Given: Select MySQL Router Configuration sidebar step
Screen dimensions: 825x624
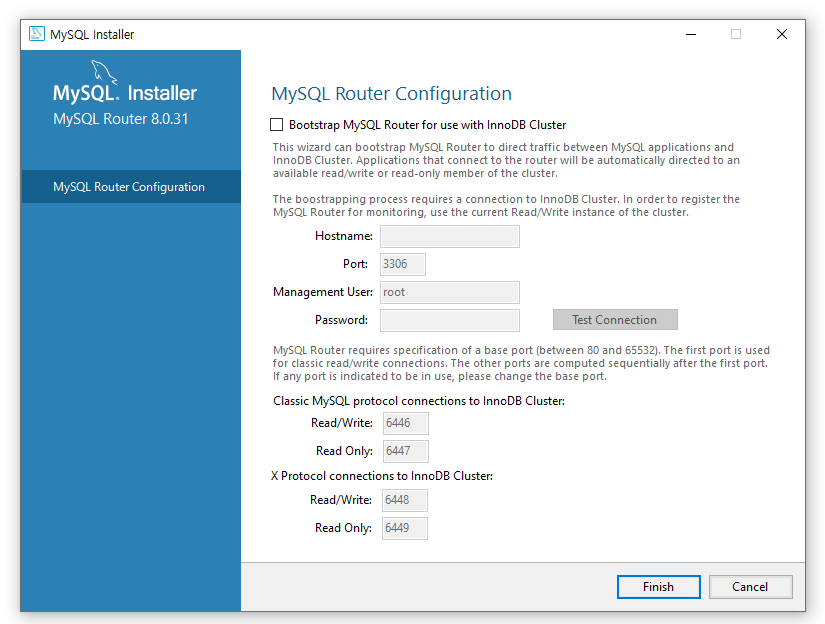Looking at the screenshot, I should pos(131,187).
